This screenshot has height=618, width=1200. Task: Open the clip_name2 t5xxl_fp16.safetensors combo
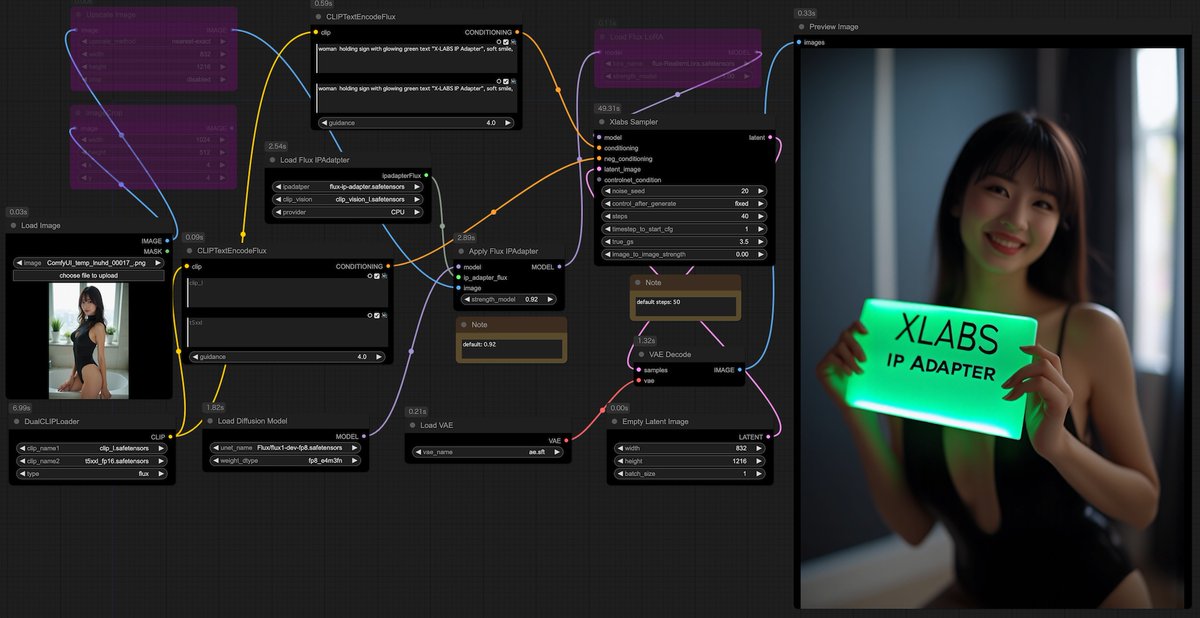(x=93, y=461)
